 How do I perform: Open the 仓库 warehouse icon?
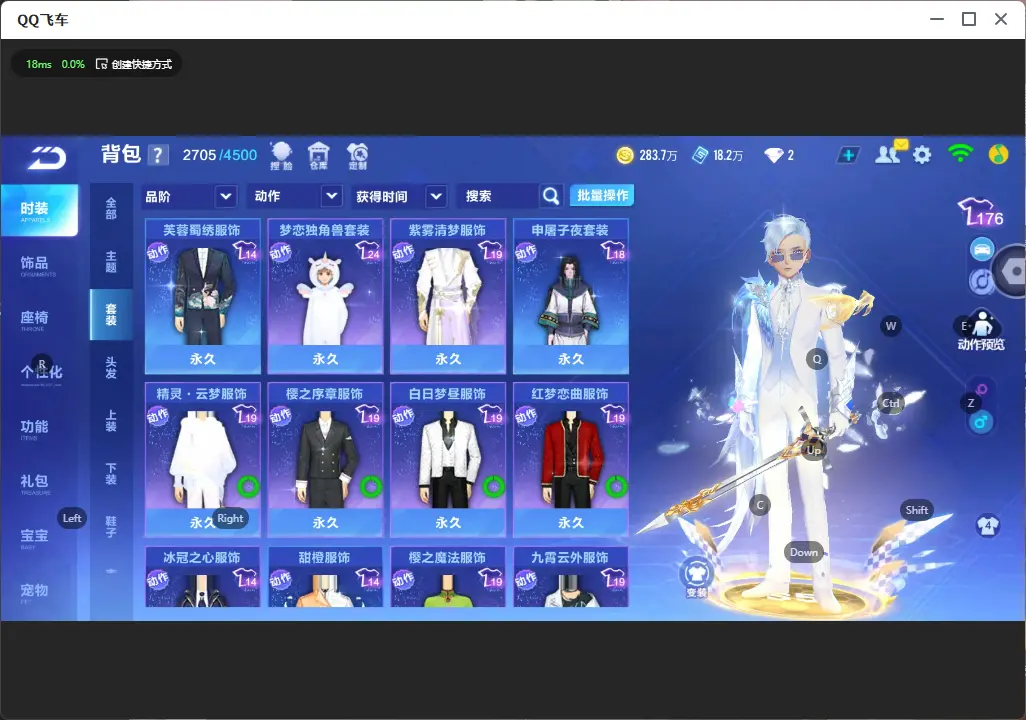point(319,156)
